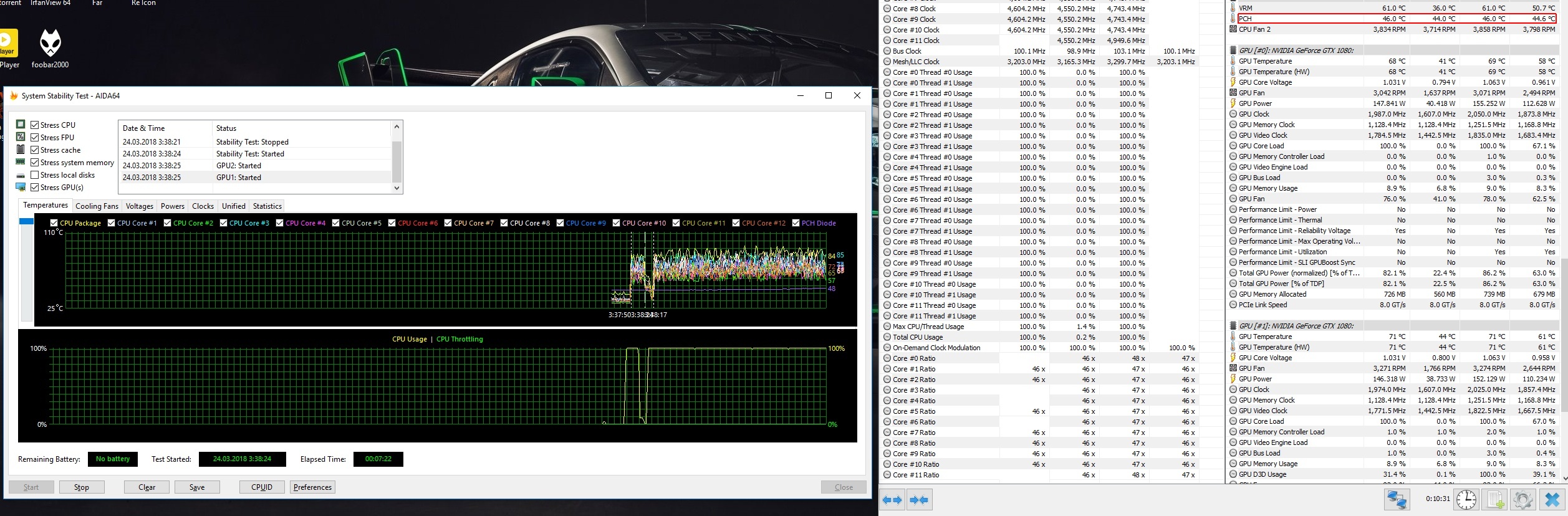Uncheck the Stress FPU checkbox

[x=35, y=137]
